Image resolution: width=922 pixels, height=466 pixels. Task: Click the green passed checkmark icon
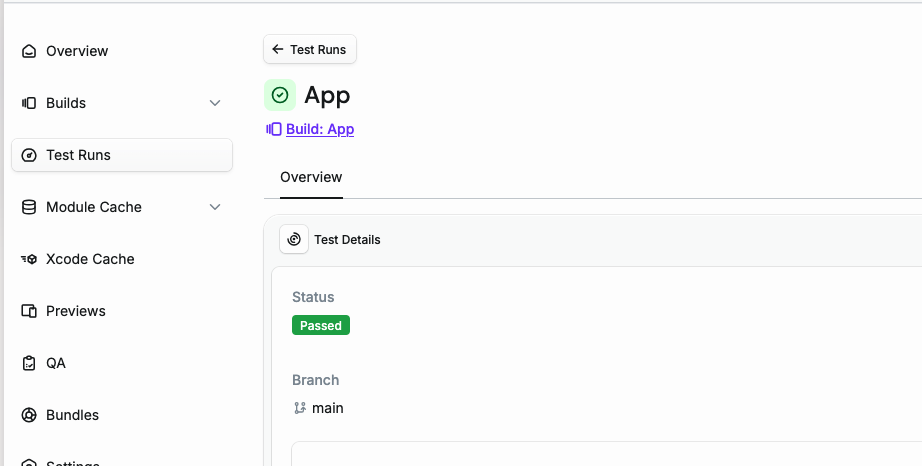(280, 95)
